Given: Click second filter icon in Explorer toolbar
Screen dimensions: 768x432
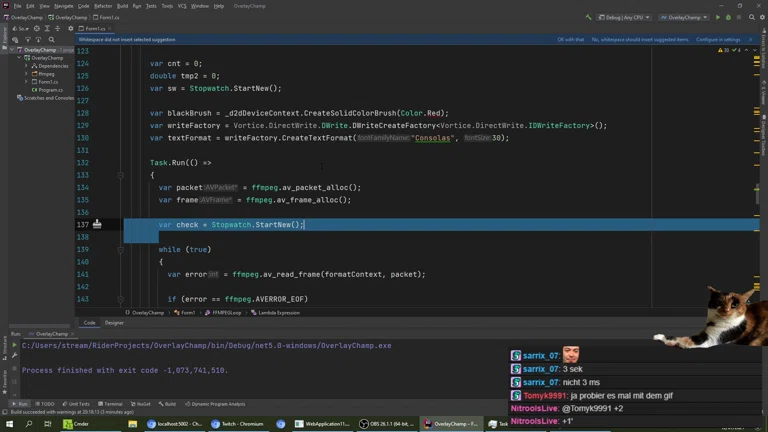Looking at the screenshot, I should [x=38, y=40].
